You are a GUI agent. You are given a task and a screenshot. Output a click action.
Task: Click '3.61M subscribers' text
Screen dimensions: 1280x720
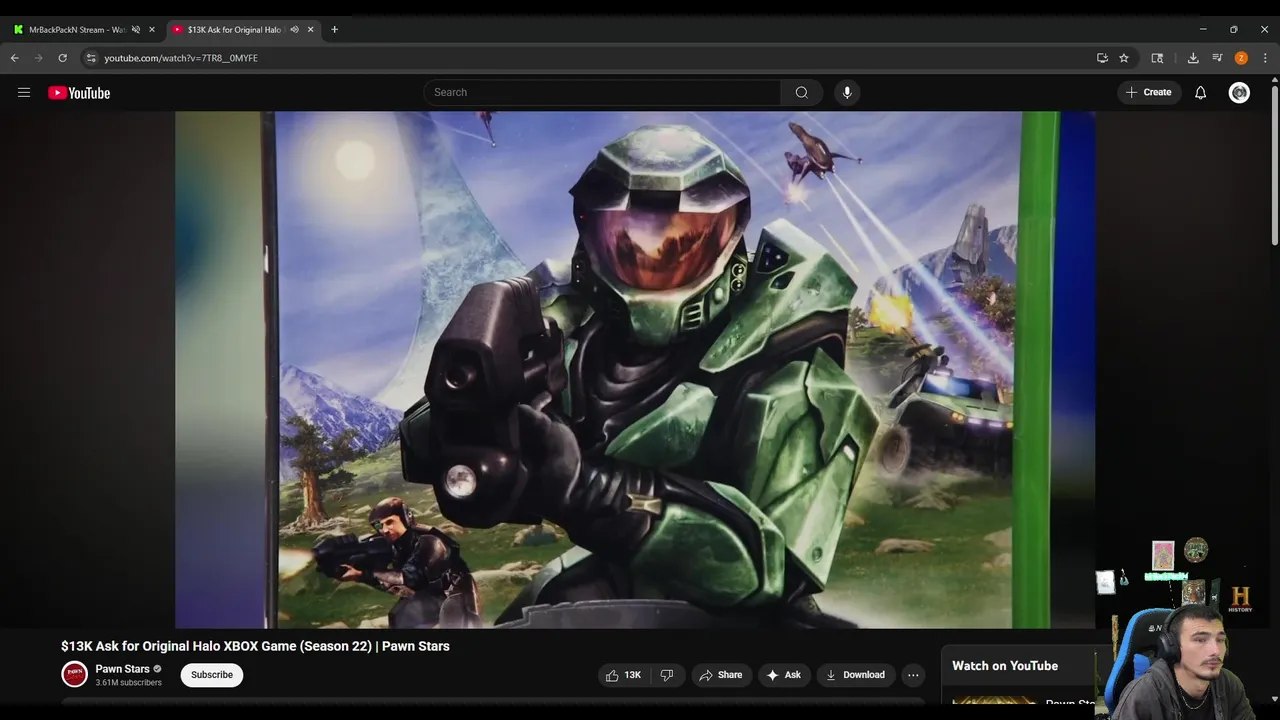(x=128, y=683)
